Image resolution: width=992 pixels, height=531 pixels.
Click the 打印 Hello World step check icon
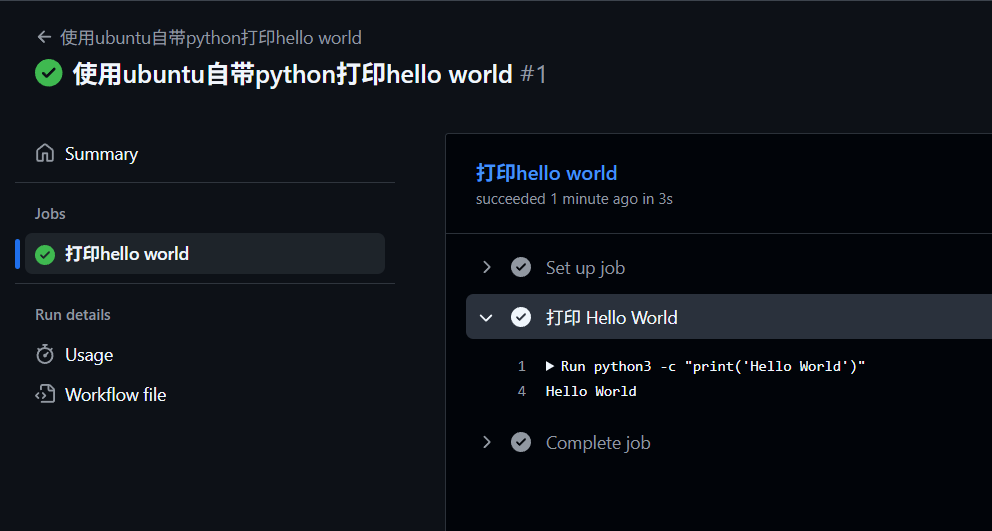coord(521,317)
